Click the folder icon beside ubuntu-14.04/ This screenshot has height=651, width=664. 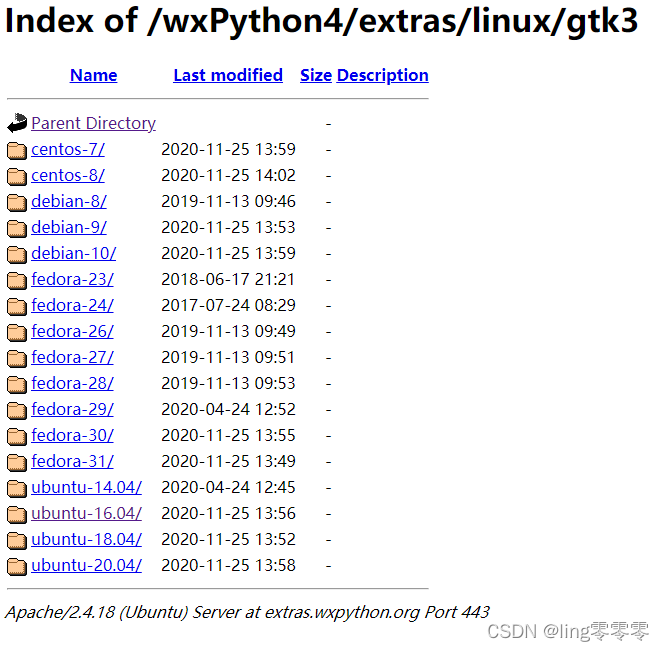click(17, 488)
